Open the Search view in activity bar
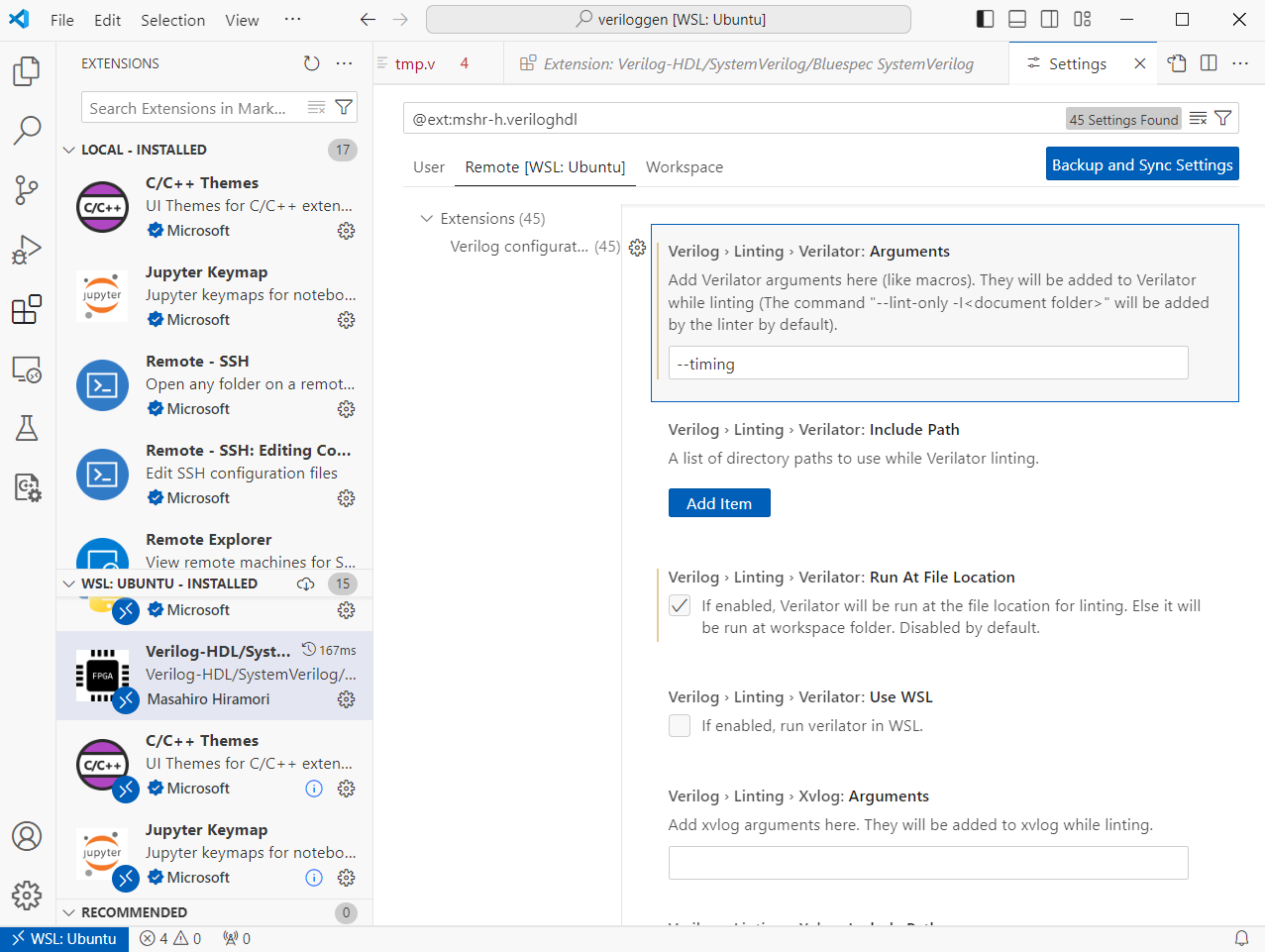Screen dimensions: 1265x952 pyautogui.click(x=27, y=130)
